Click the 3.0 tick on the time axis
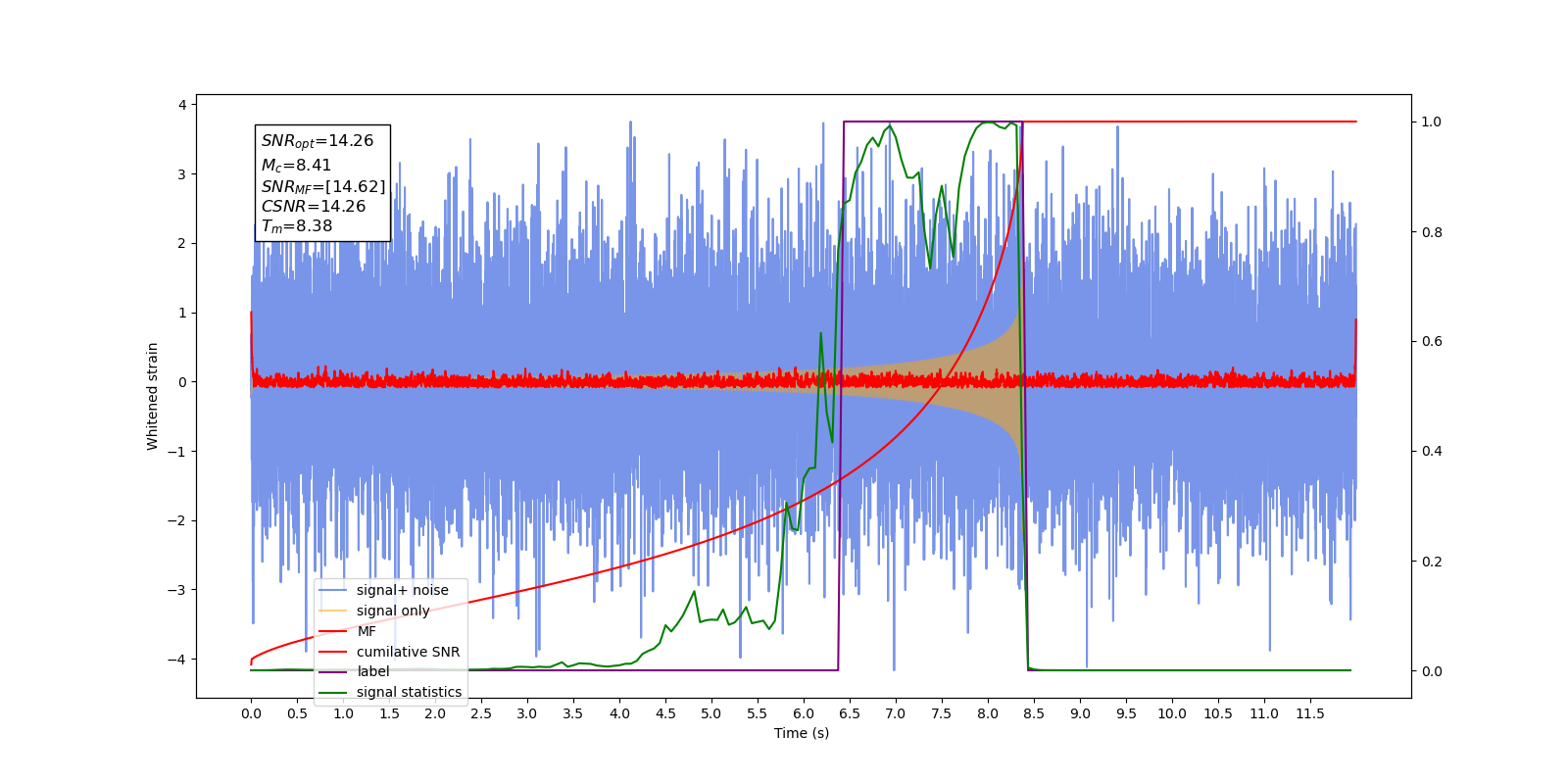 tap(527, 713)
